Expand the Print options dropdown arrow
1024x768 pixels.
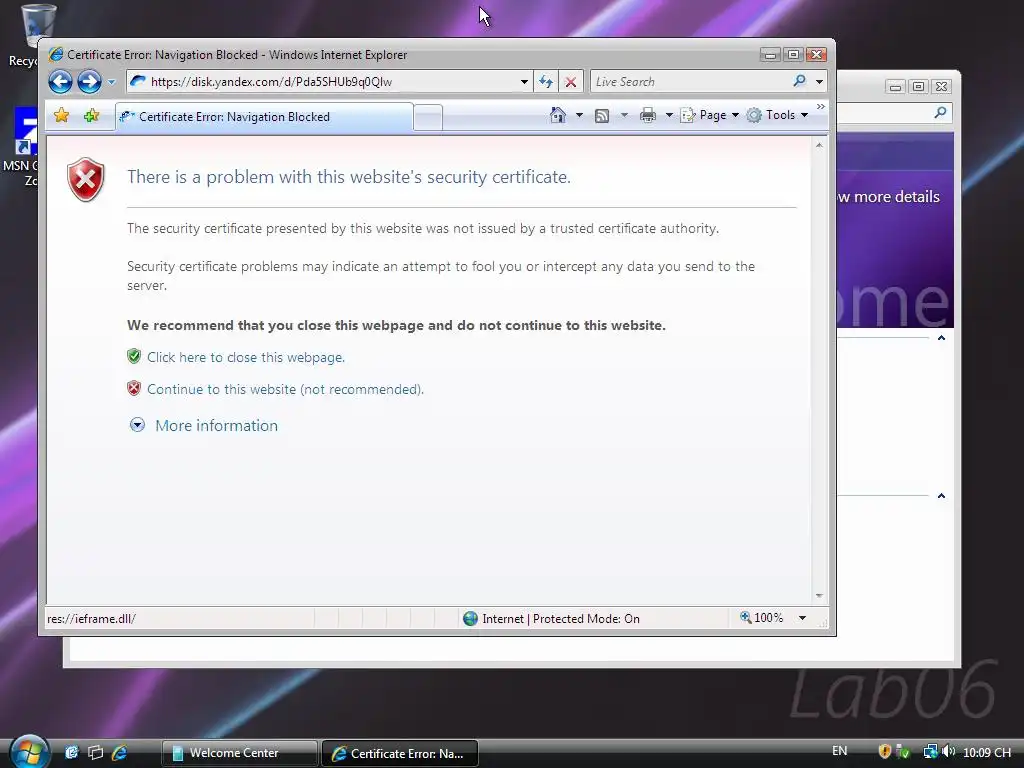(x=669, y=115)
